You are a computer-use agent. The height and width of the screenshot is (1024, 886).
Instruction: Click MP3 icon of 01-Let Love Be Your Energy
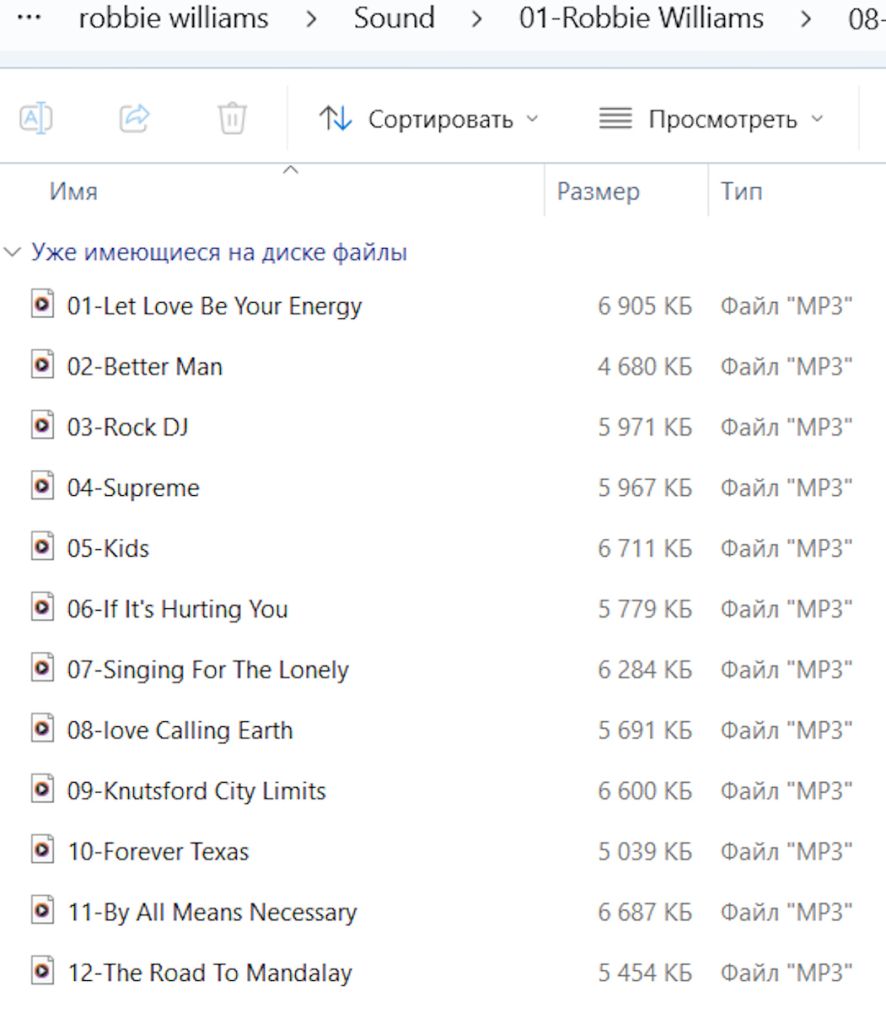(42, 304)
